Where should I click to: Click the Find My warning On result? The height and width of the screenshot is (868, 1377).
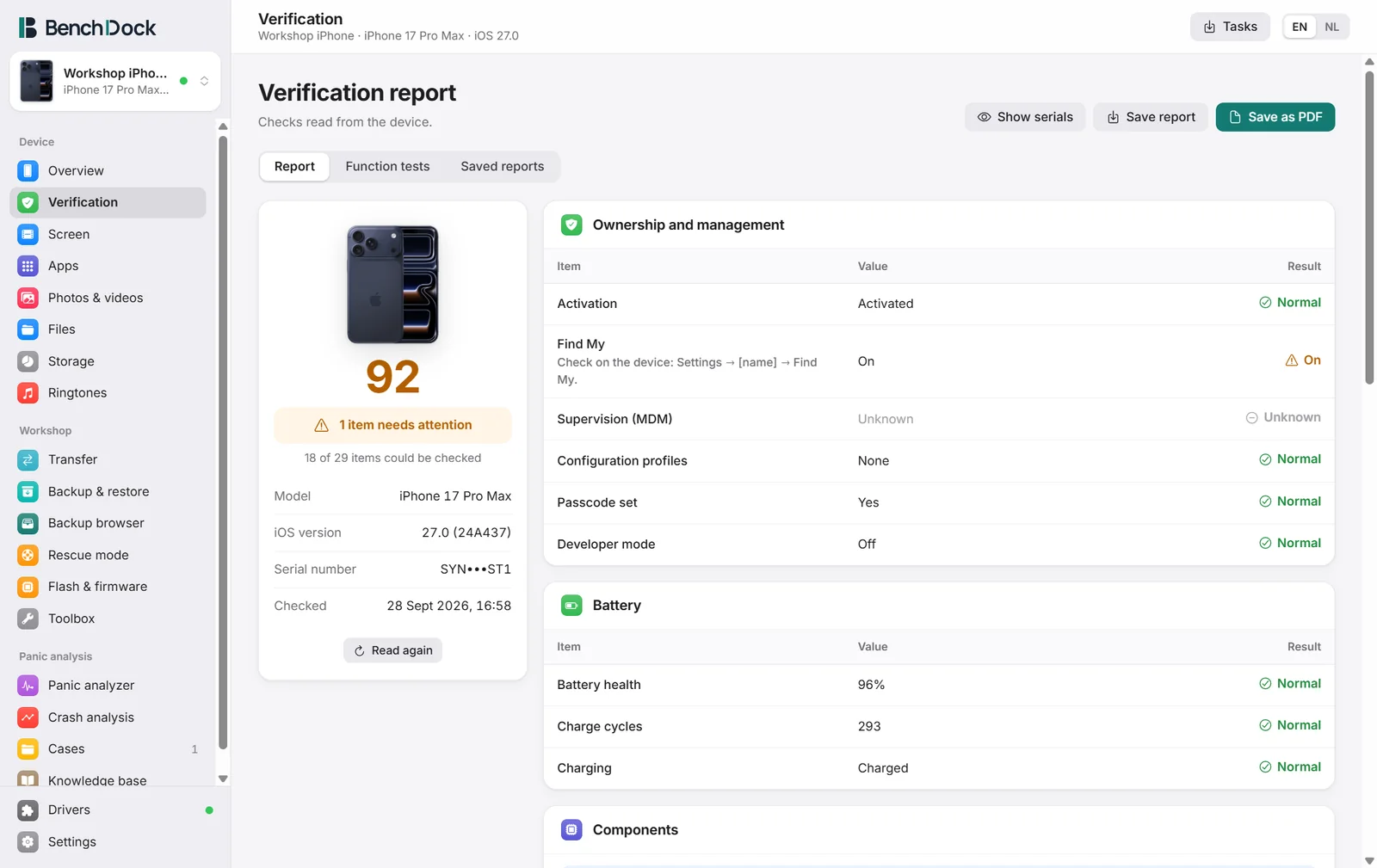[1303, 360]
